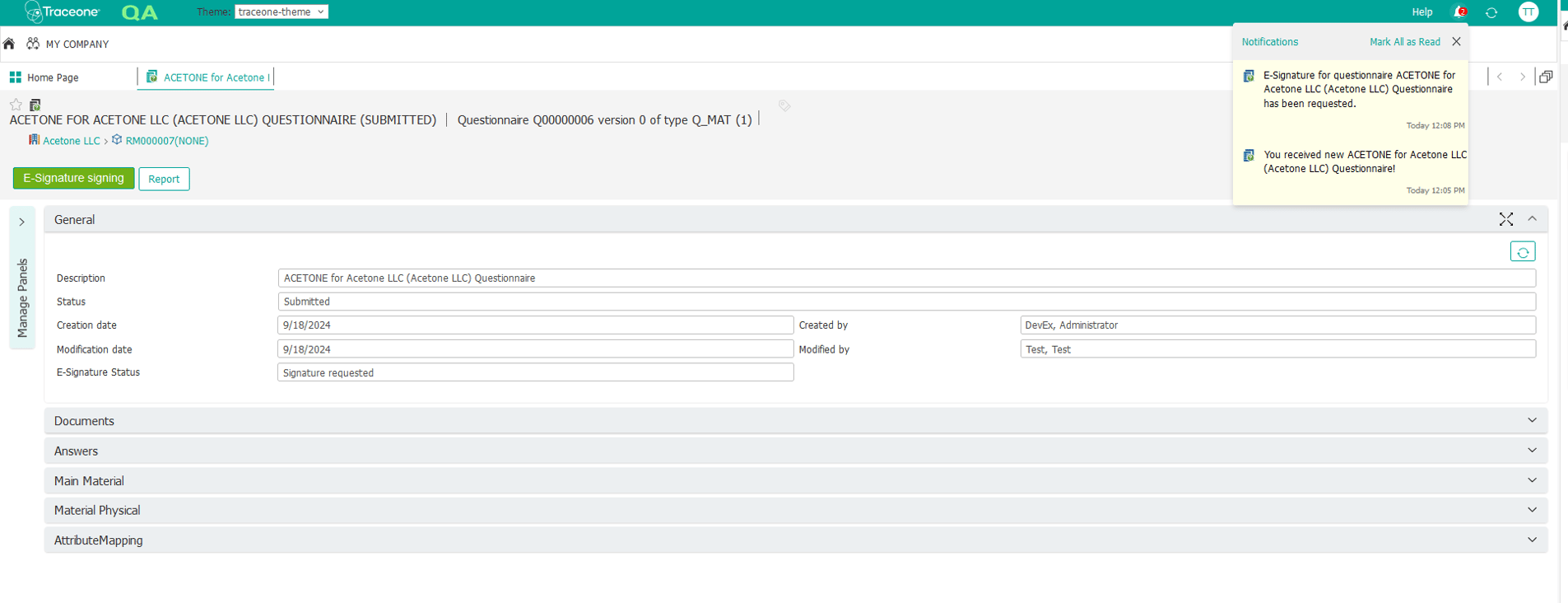Click the tag icon near title
Viewport: 1568px width, 603px height.
coord(784,105)
